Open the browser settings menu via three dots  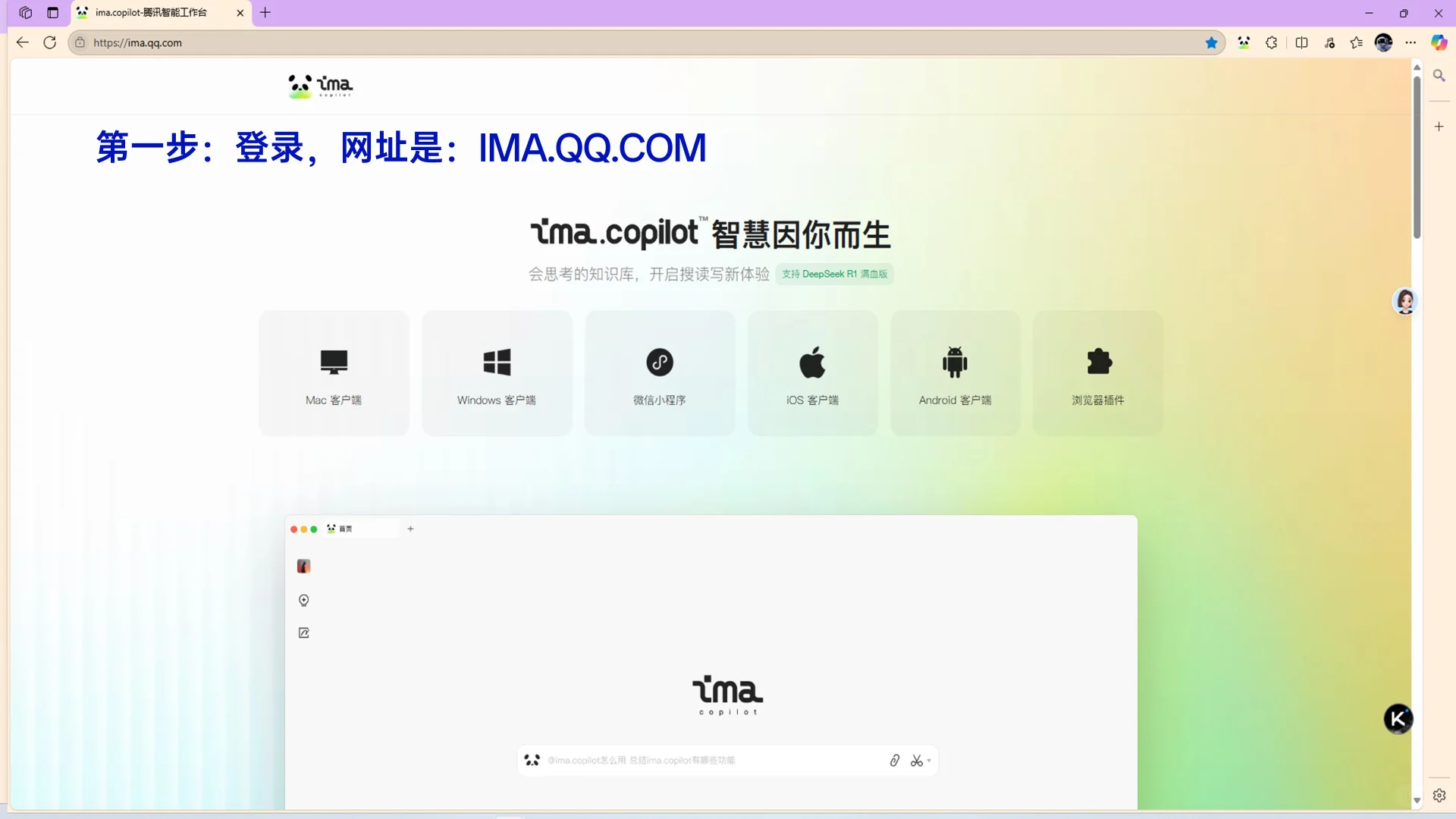coord(1411,42)
